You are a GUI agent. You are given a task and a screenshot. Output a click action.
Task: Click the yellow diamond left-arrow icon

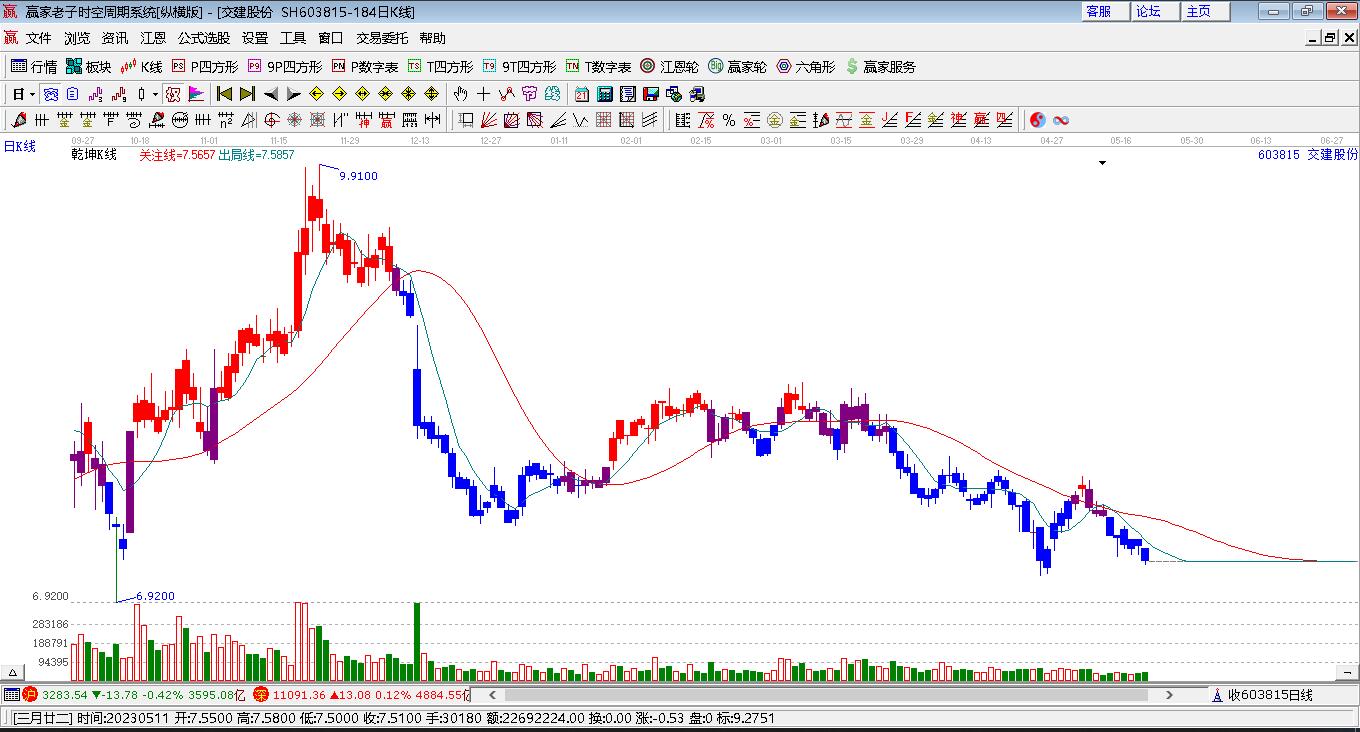tap(316, 94)
